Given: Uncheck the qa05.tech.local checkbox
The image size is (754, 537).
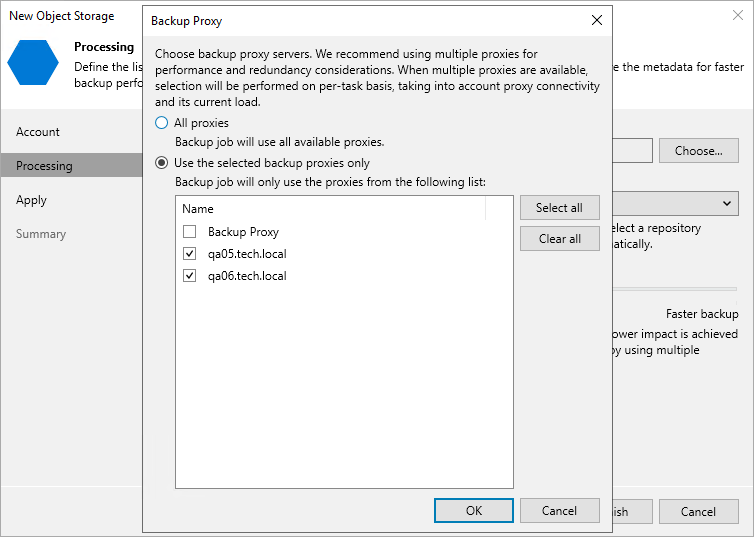Looking at the screenshot, I should point(189,253).
